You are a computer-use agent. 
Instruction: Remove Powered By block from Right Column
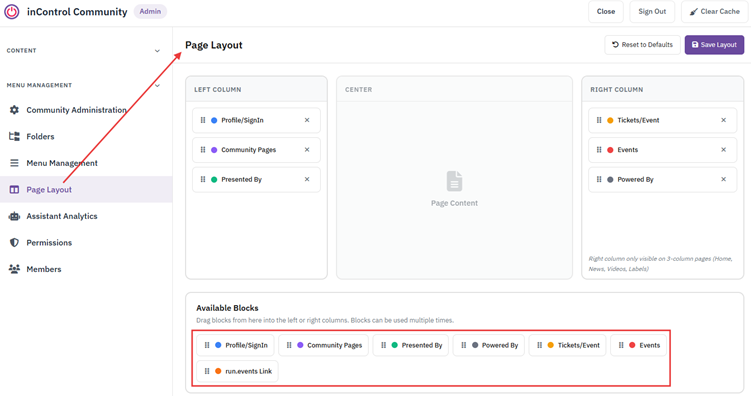(724, 180)
